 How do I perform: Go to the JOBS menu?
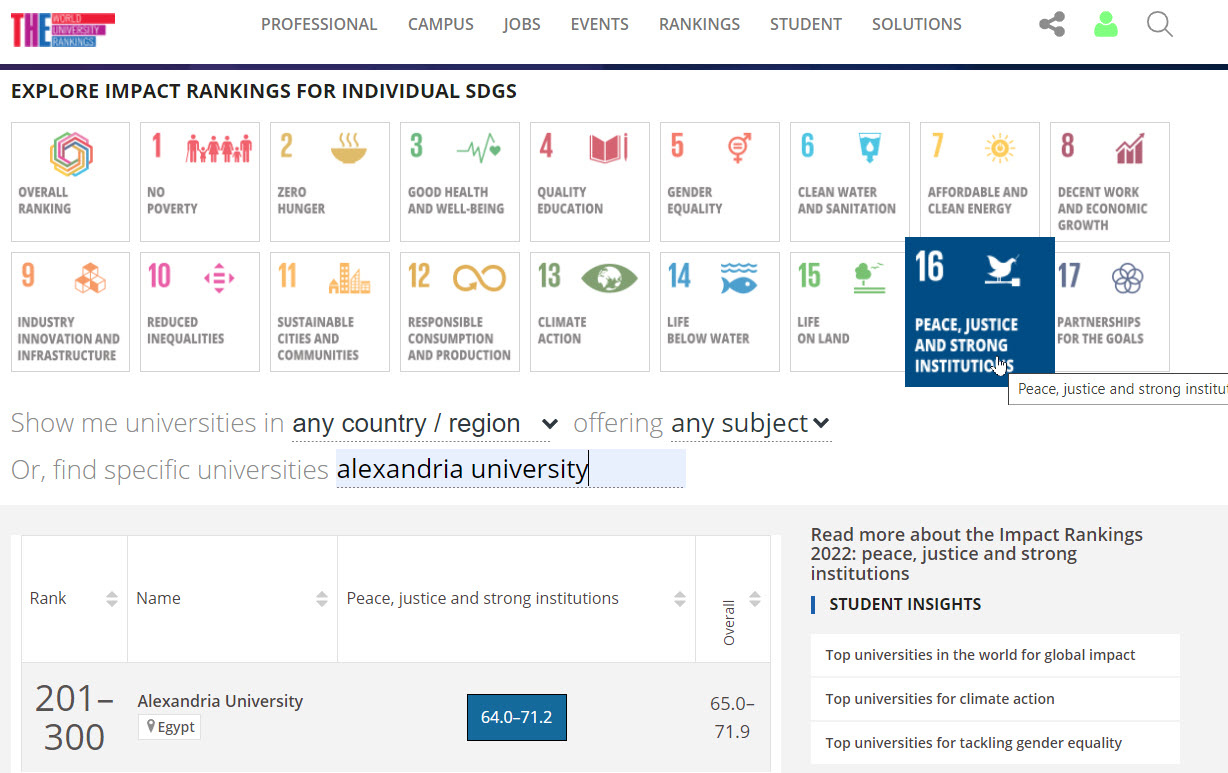(521, 24)
